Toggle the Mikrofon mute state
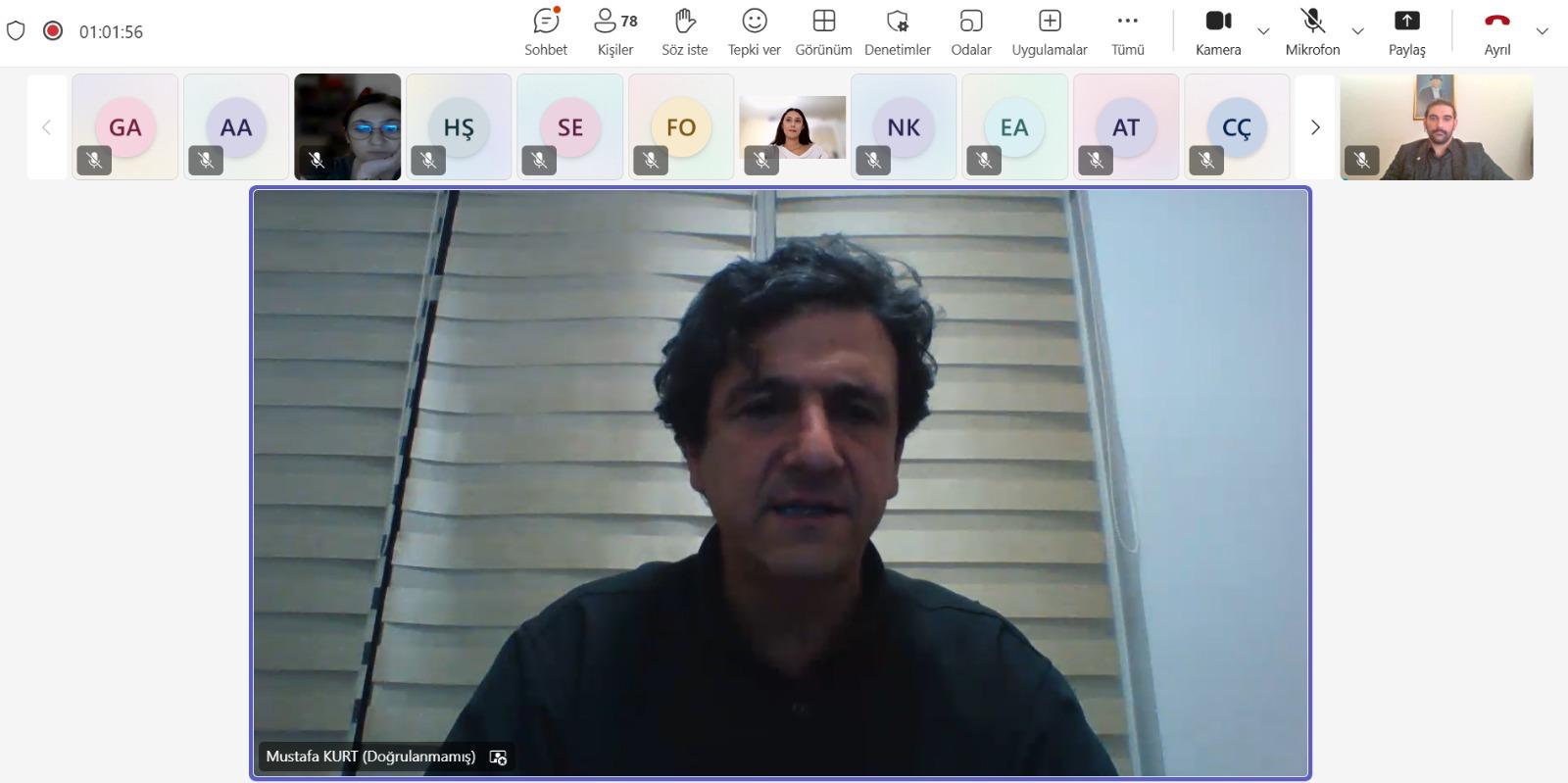This screenshot has width=1568, height=783. click(1312, 31)
